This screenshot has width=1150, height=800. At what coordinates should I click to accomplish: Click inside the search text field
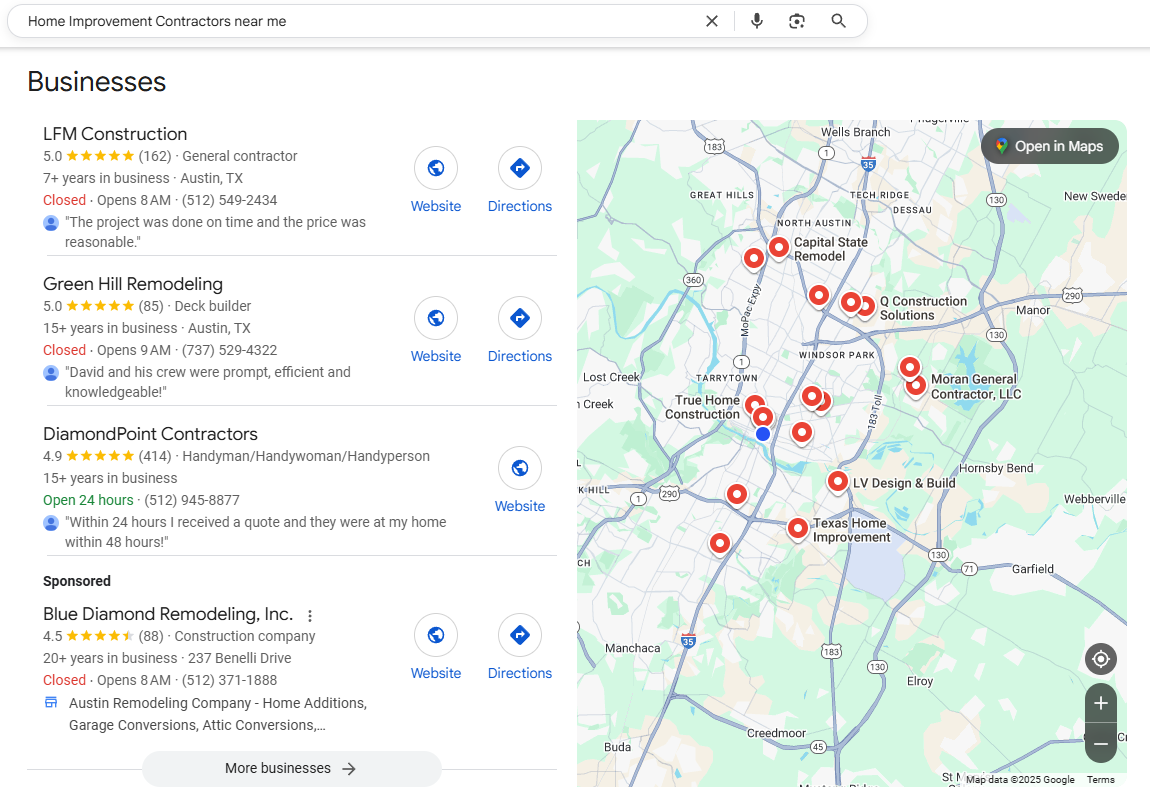coord(350,21)
